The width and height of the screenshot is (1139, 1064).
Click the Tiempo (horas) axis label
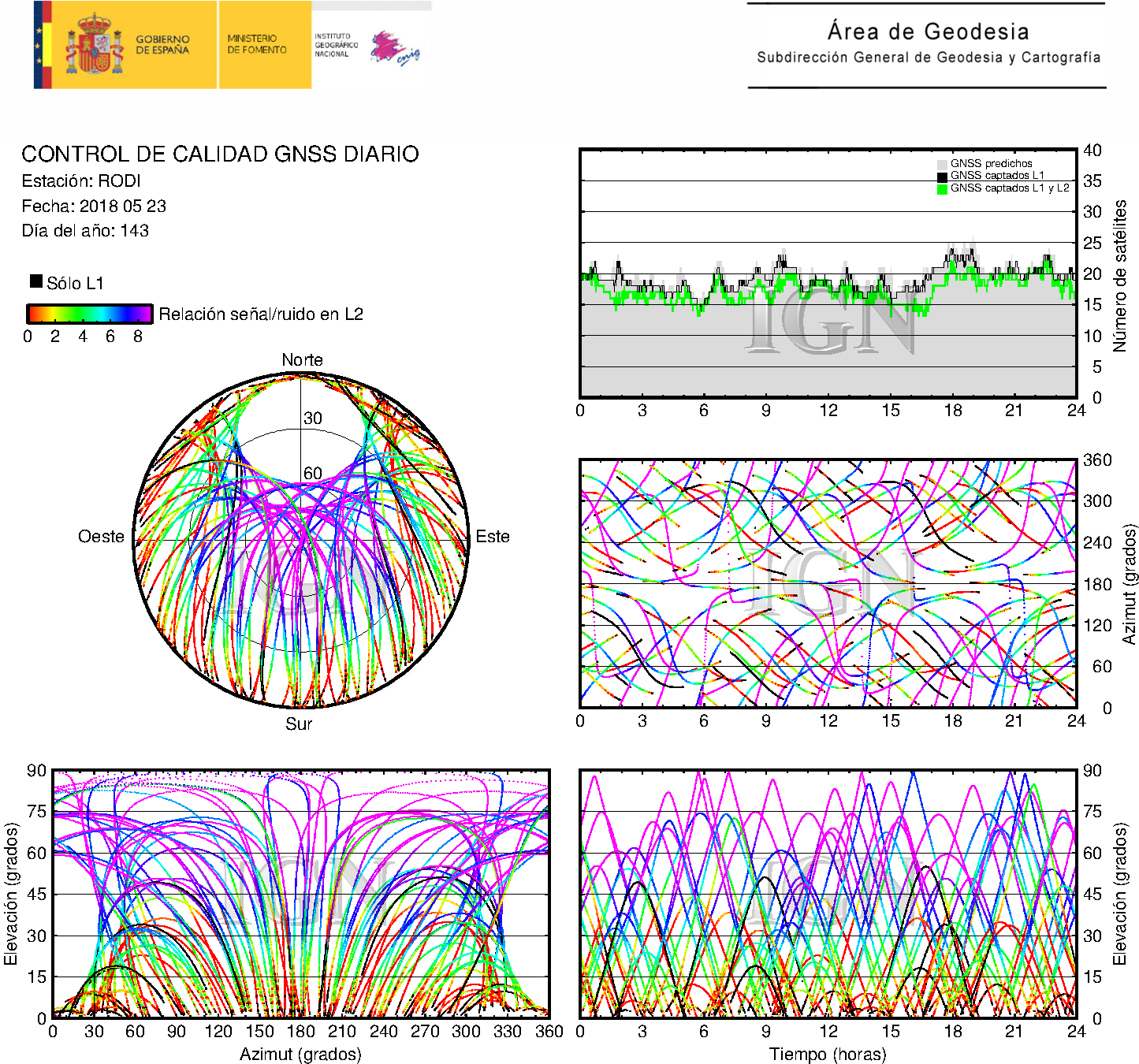click(827, 1054)
